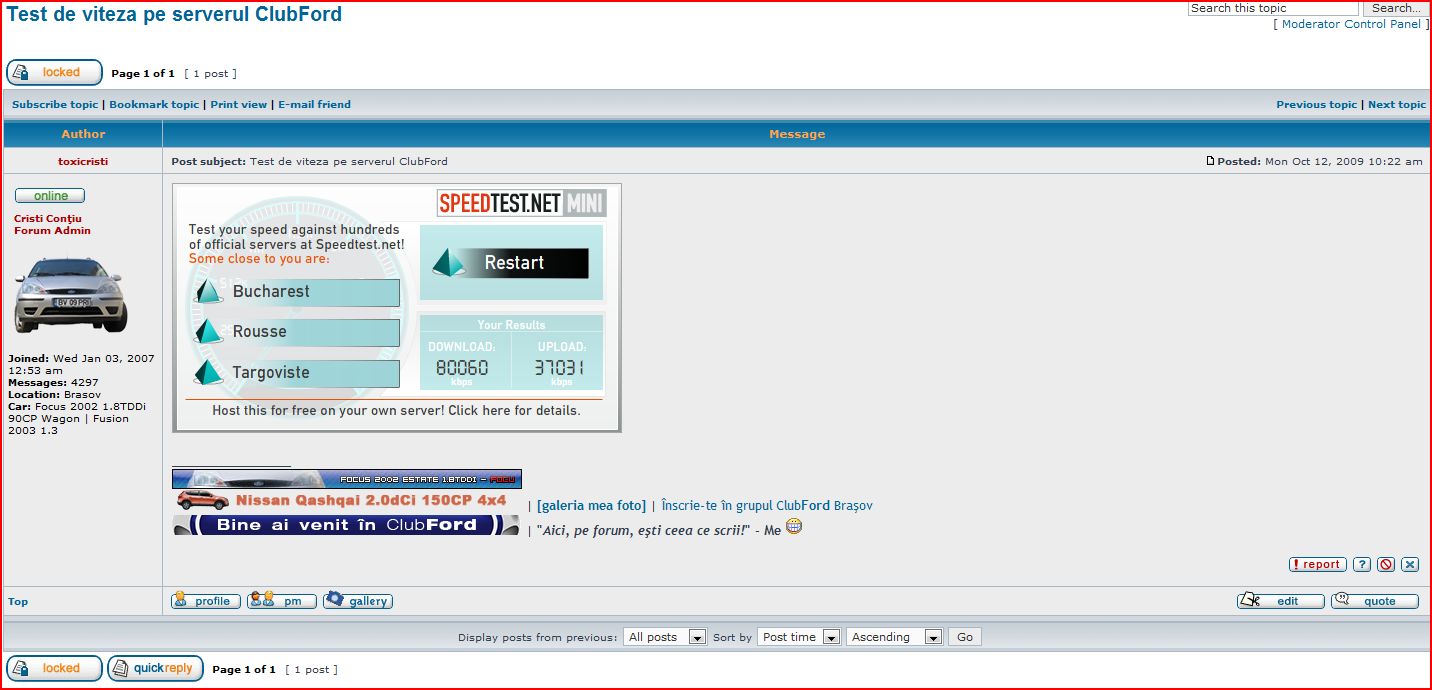Open the author's profile button

tap(206, 601)
